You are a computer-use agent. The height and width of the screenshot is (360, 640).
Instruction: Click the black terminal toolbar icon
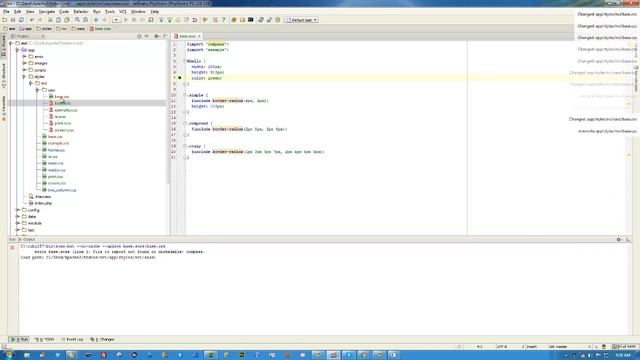(x=251, y=20)
